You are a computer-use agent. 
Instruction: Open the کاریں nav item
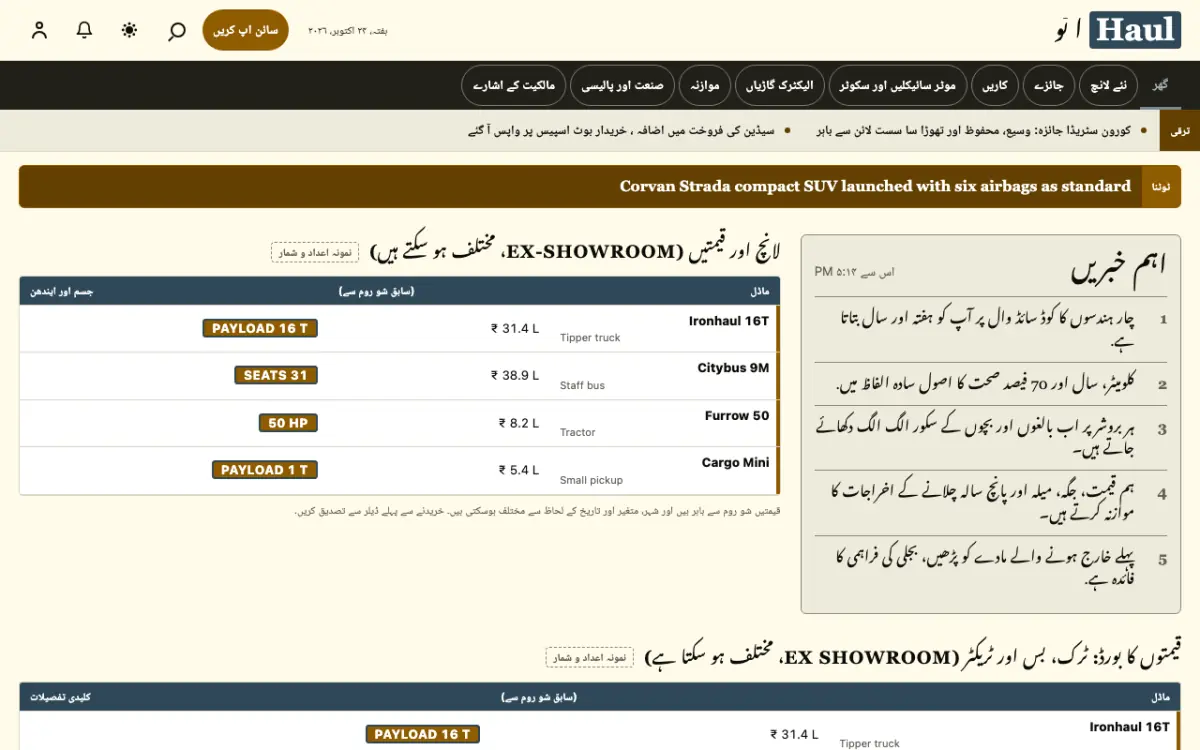(x=995, y=86)
